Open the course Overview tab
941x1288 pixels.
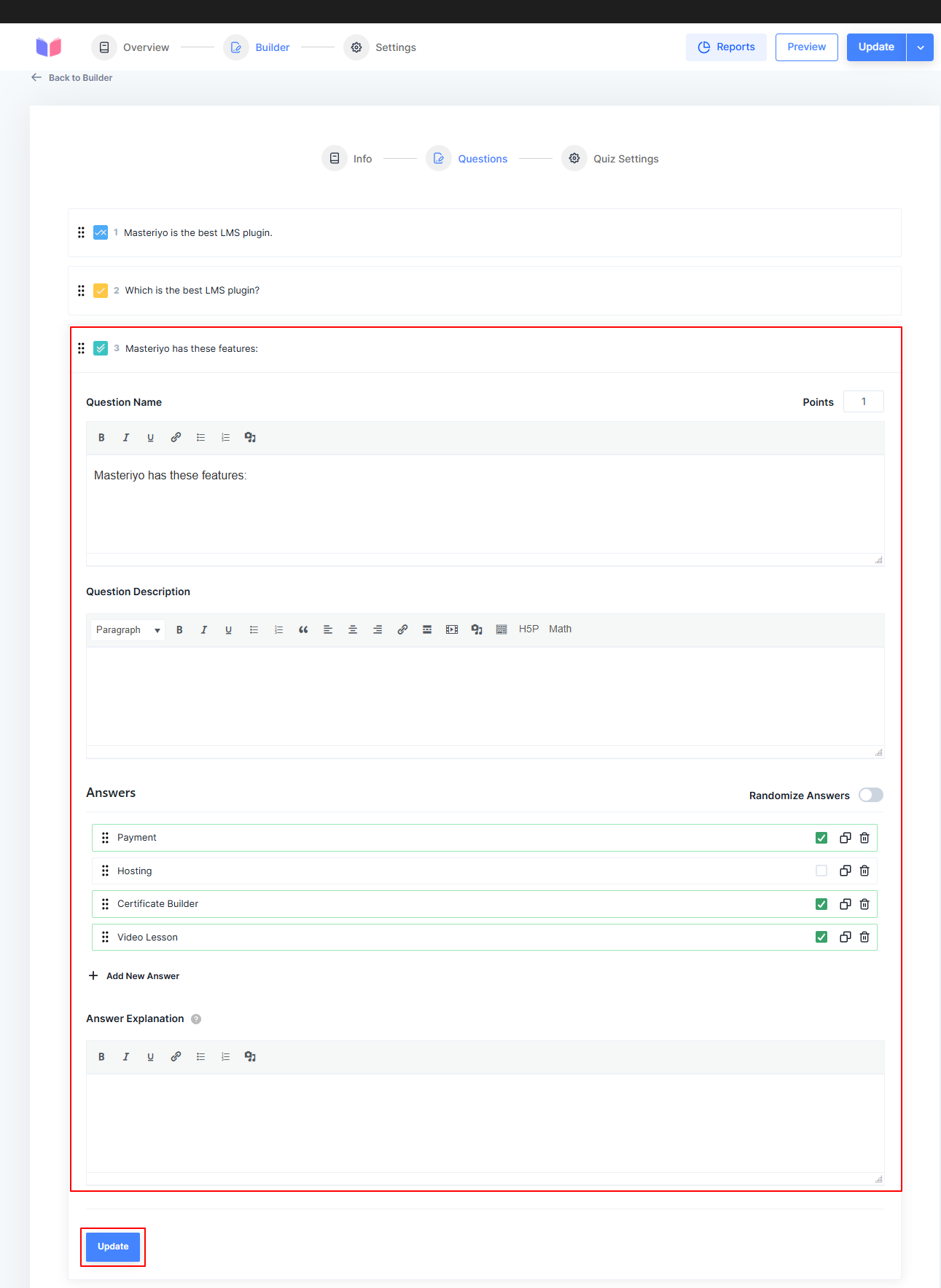130,47
